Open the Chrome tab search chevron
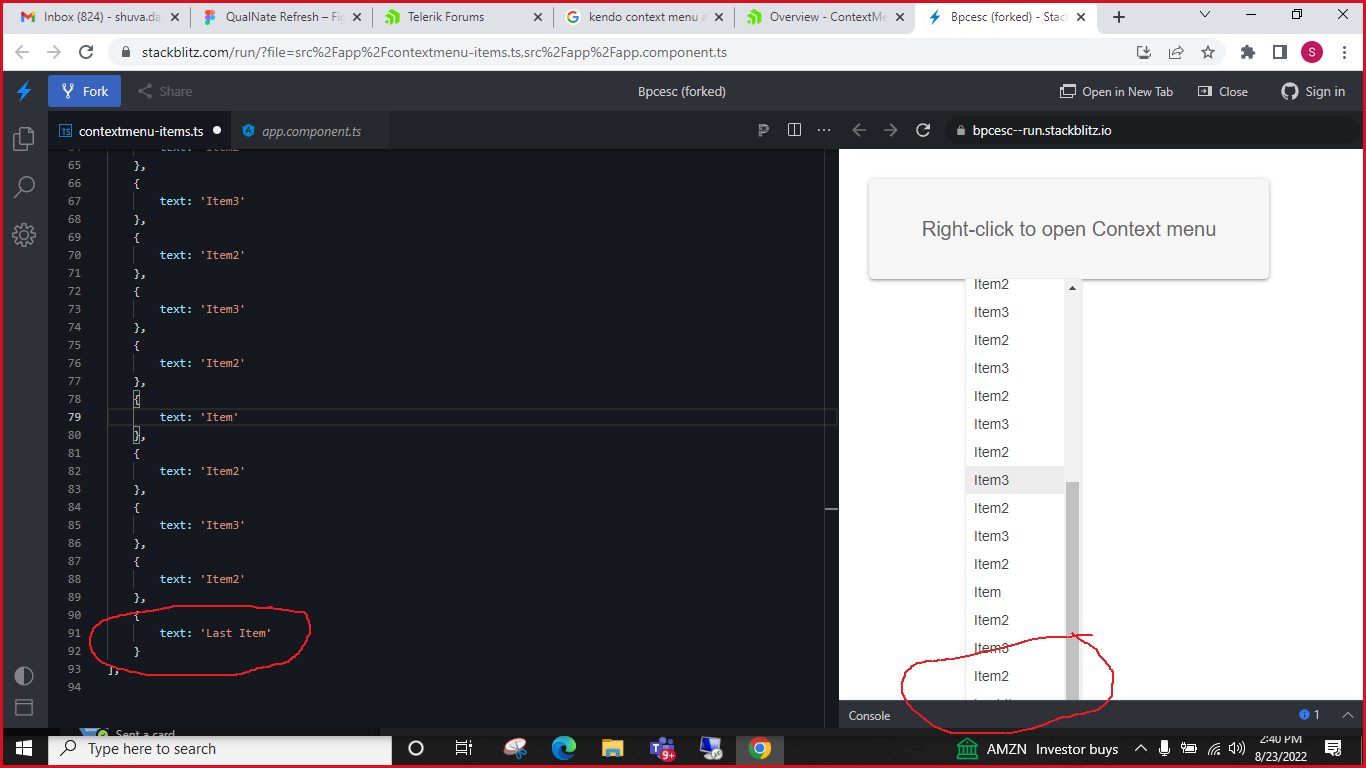This screenshot has height=768, width=1366. tap(1205, 15)
